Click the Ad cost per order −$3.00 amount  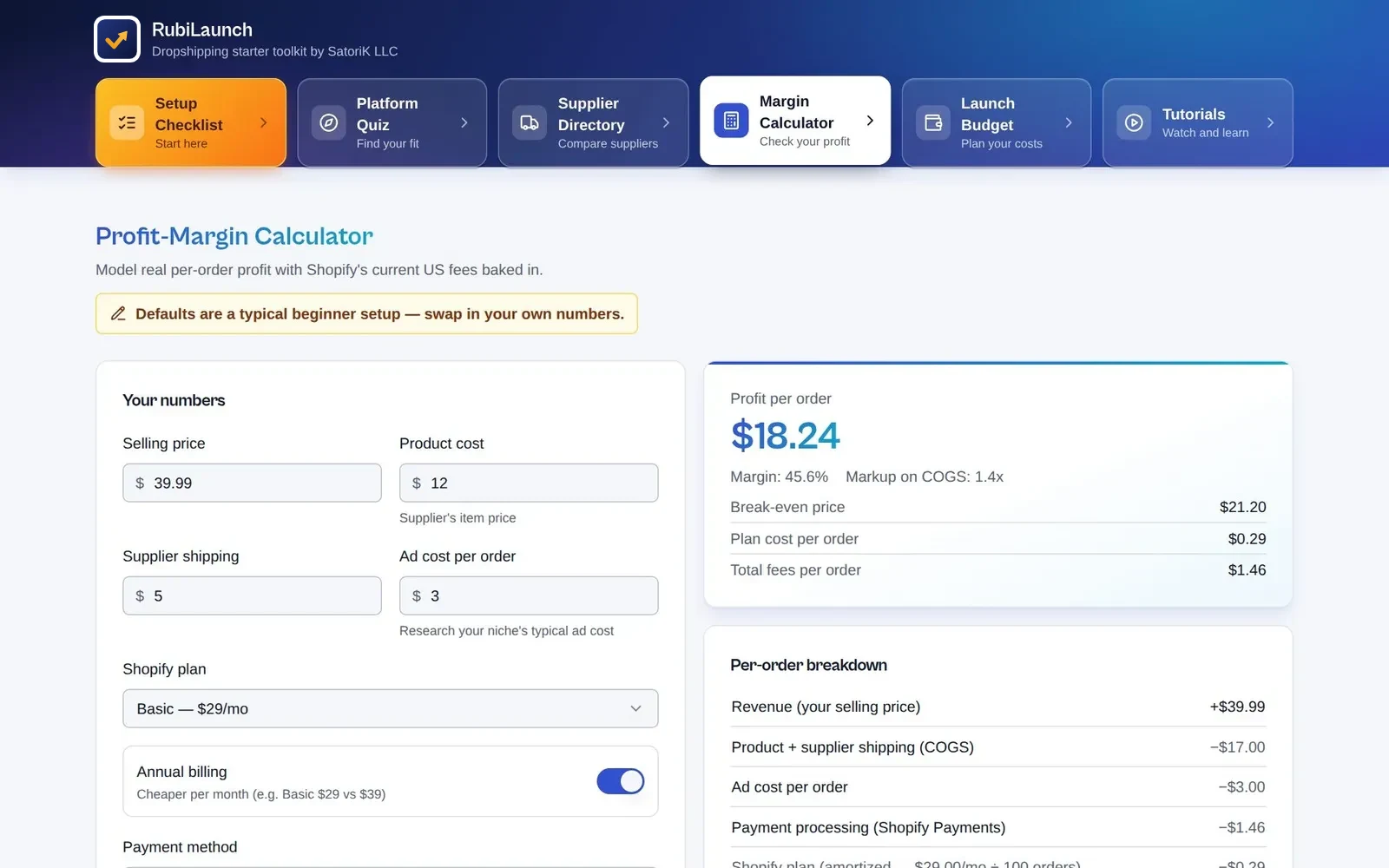[1241, 787]
